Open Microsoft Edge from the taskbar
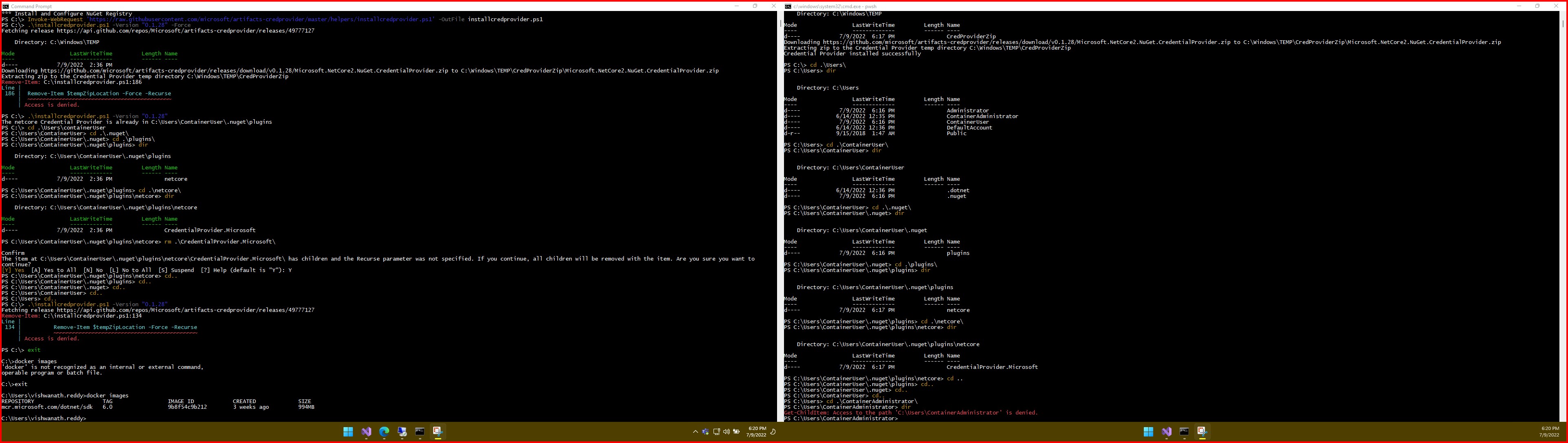Viewport: 1568px width, 443px height. [x=383, y=432]
